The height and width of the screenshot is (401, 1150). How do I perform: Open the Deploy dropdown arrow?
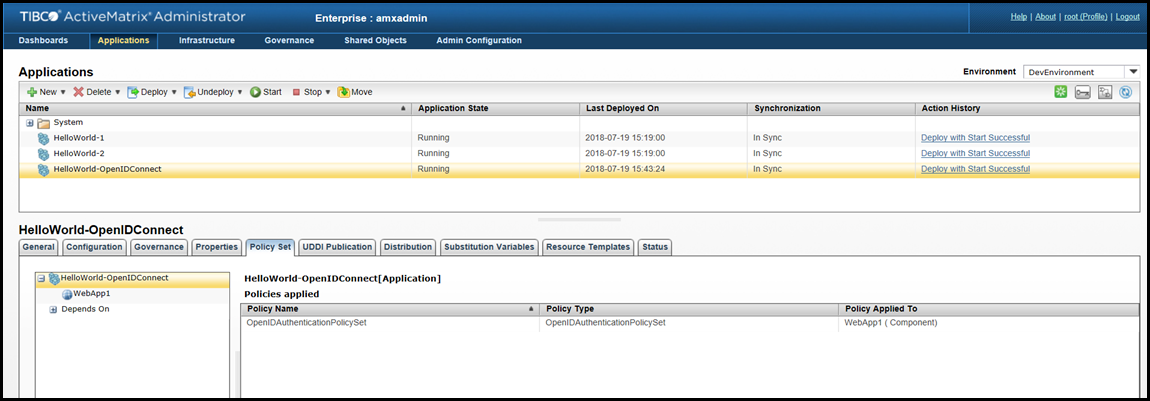(174, 92)
